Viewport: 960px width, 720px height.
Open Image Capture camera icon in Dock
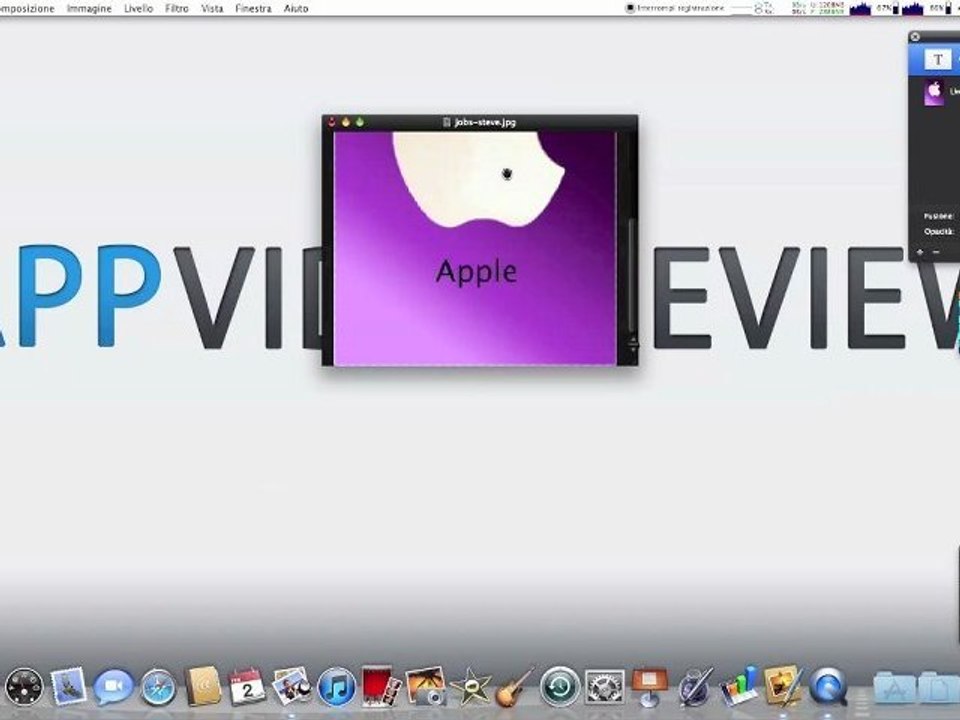click(426, 686)
